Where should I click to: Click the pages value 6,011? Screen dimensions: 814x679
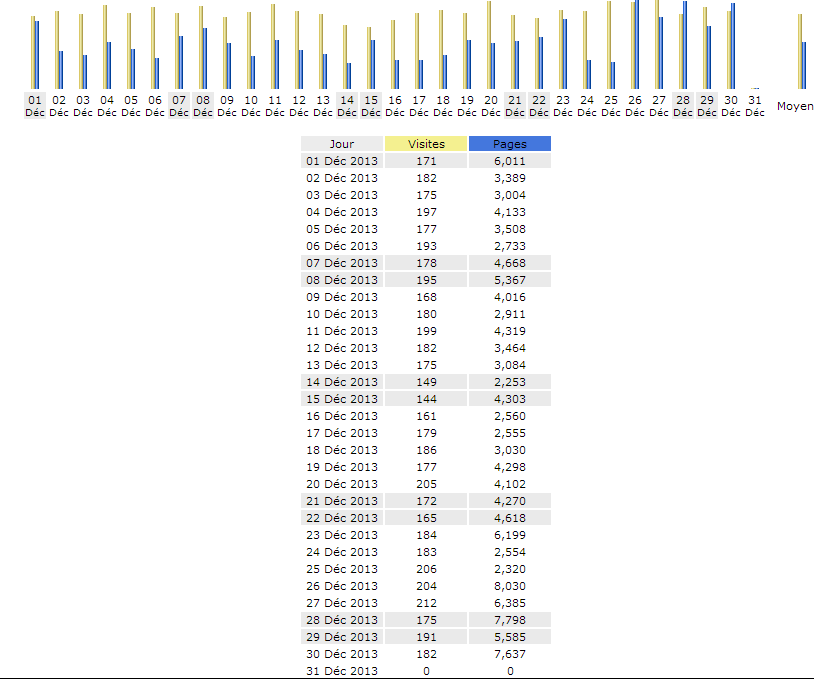510,161
